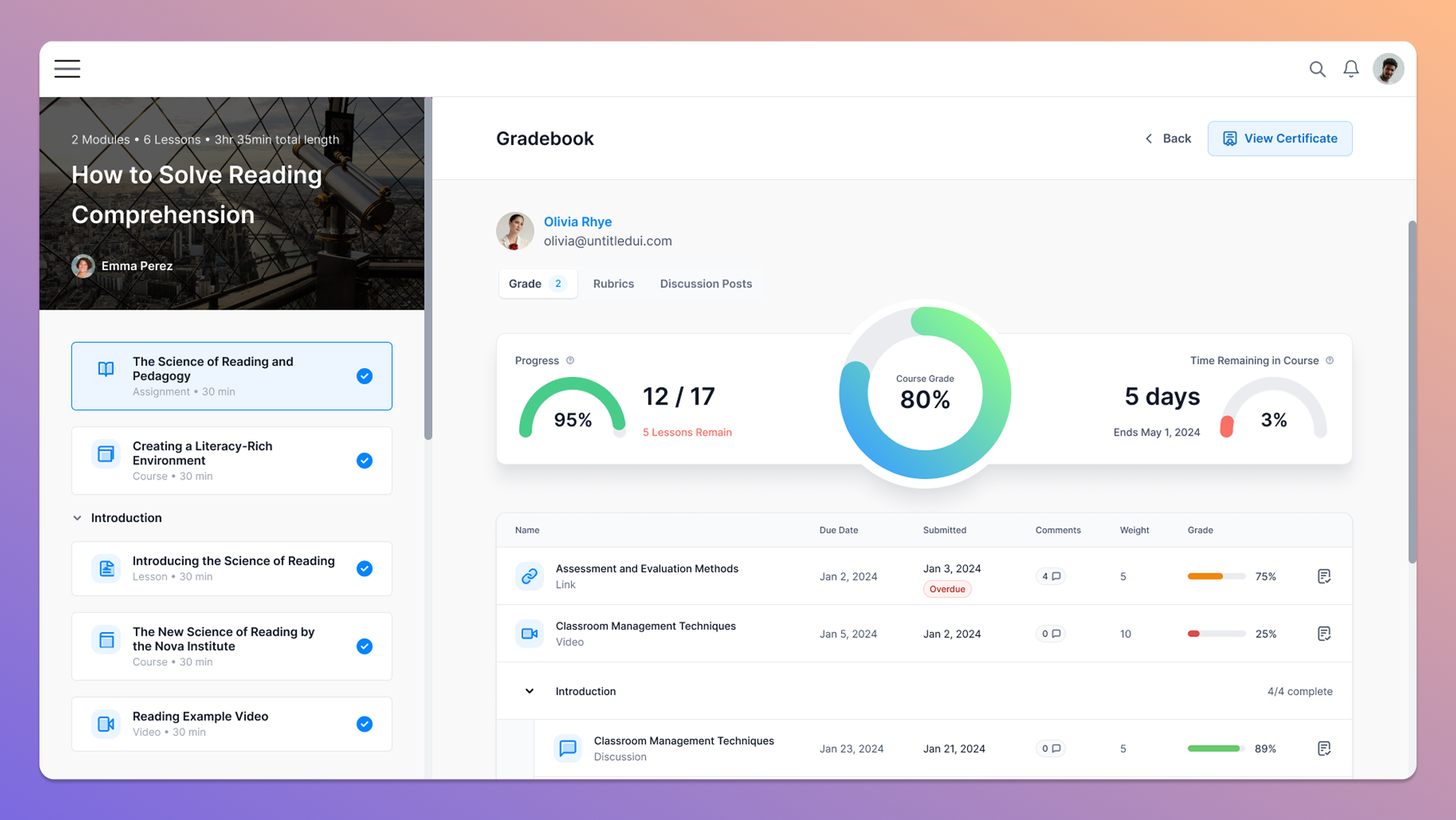
Task: Open the 0 comments badge in the Jan 5 row
Action: tap(1050, 633)
